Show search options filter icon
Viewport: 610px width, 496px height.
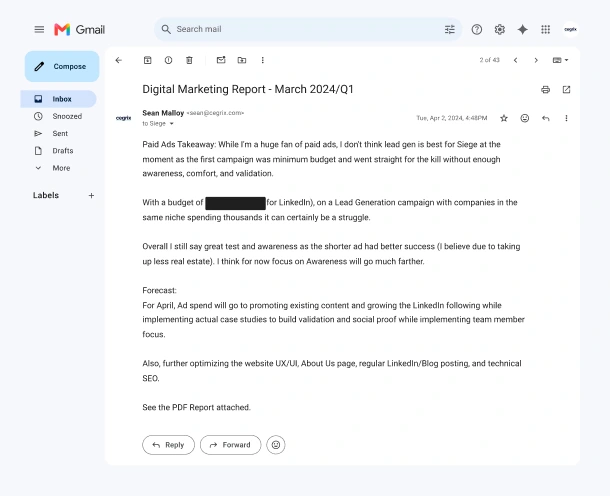450,29
